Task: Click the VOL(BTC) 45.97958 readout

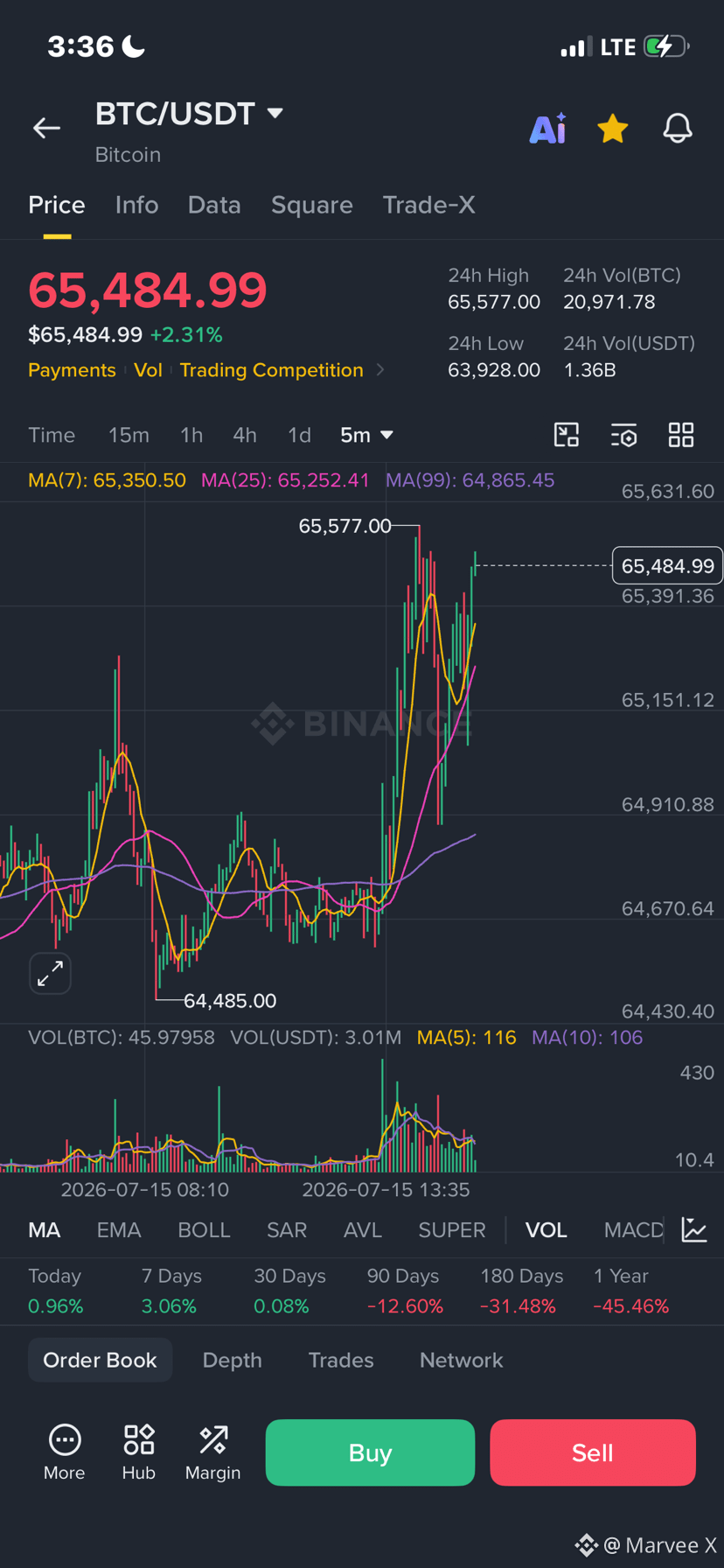Action: [x=122, y=1038]
